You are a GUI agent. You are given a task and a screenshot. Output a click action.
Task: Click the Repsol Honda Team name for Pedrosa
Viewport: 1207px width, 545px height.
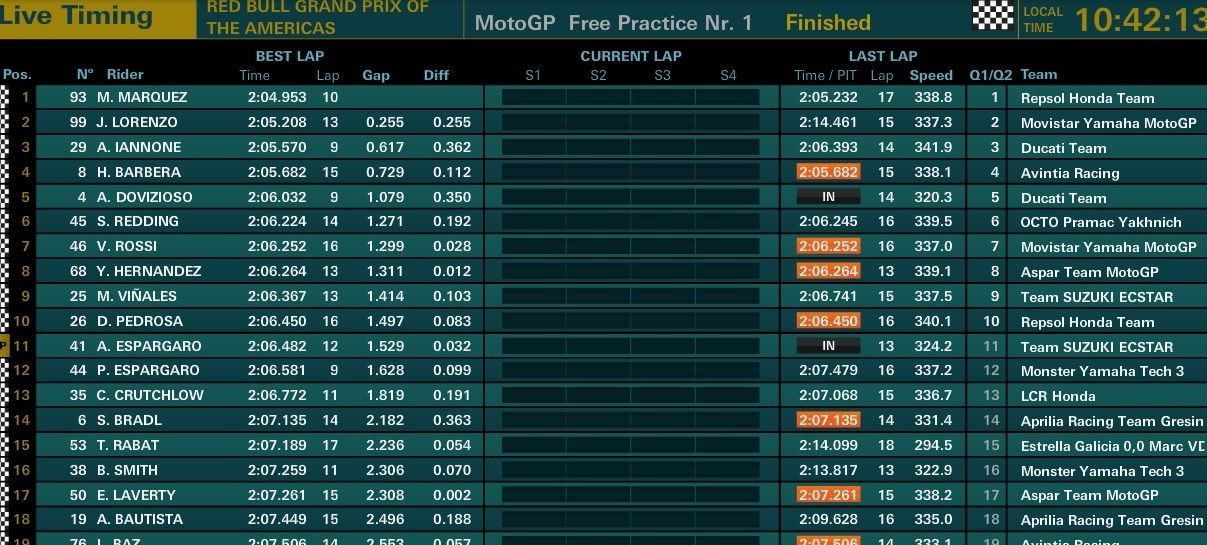point(1087,322)
